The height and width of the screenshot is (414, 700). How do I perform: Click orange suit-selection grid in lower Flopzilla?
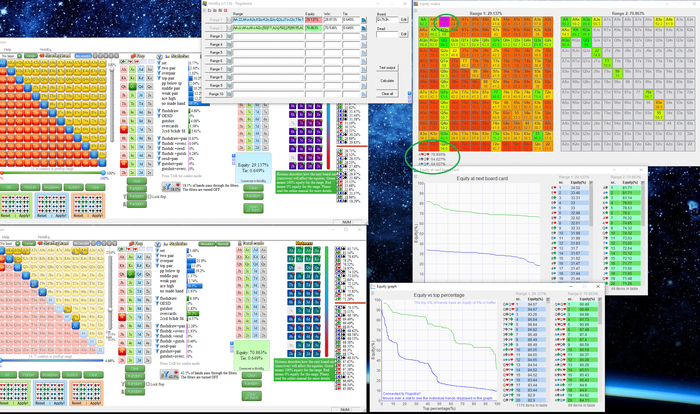point(88,393)
